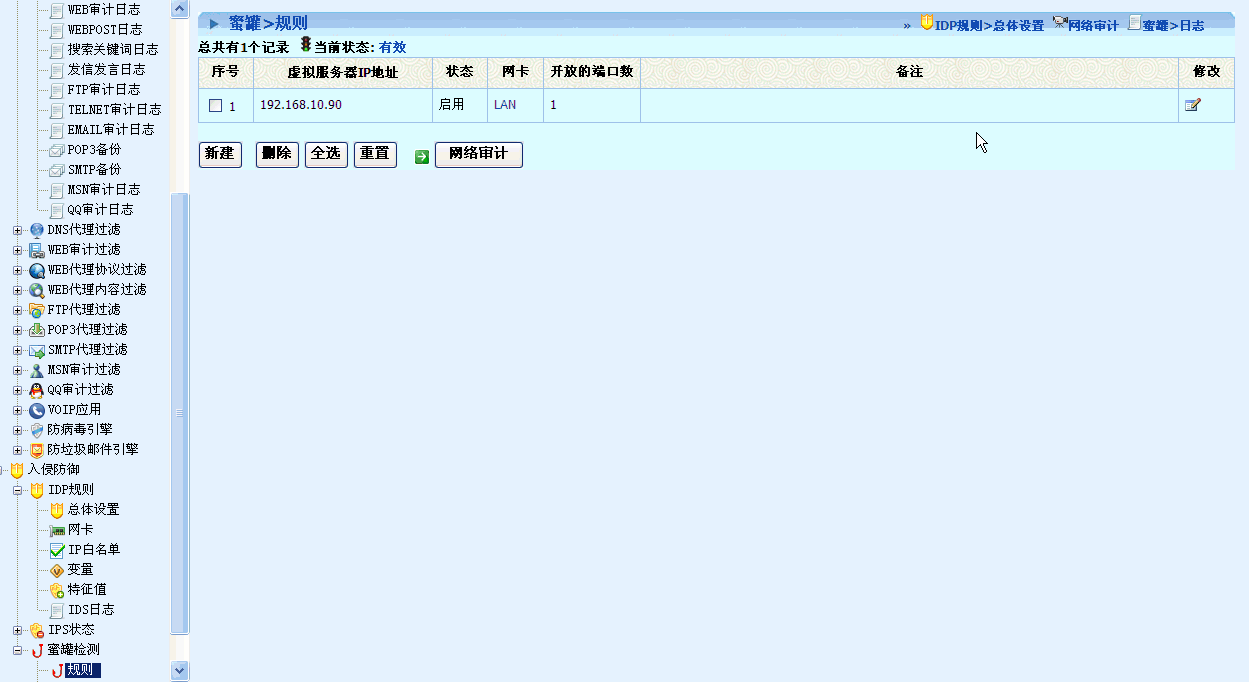Click the 全选 button
Viewport: 1249px width, 682px height.
(326, 154)
